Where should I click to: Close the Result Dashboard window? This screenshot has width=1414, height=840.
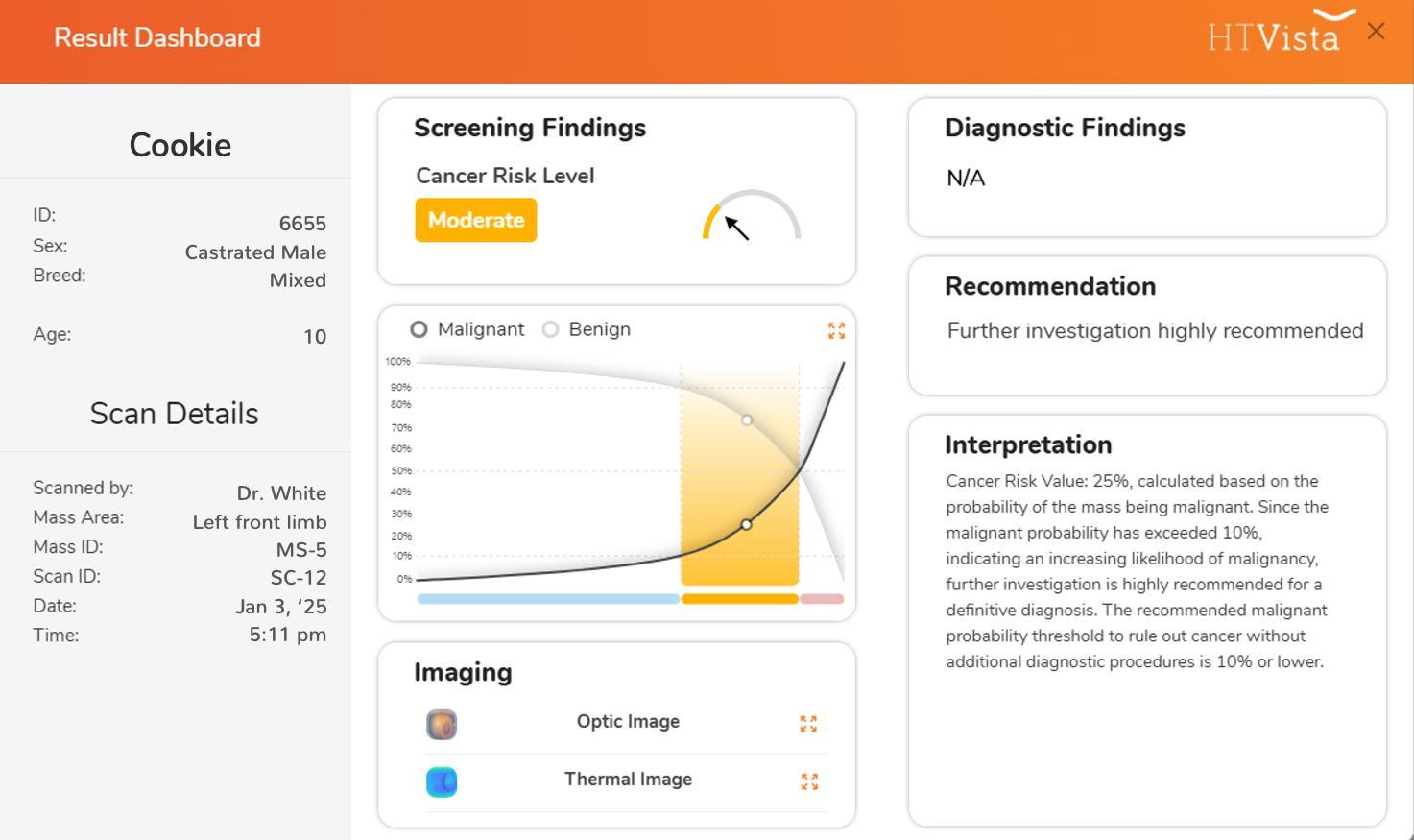pos(1376,32)
